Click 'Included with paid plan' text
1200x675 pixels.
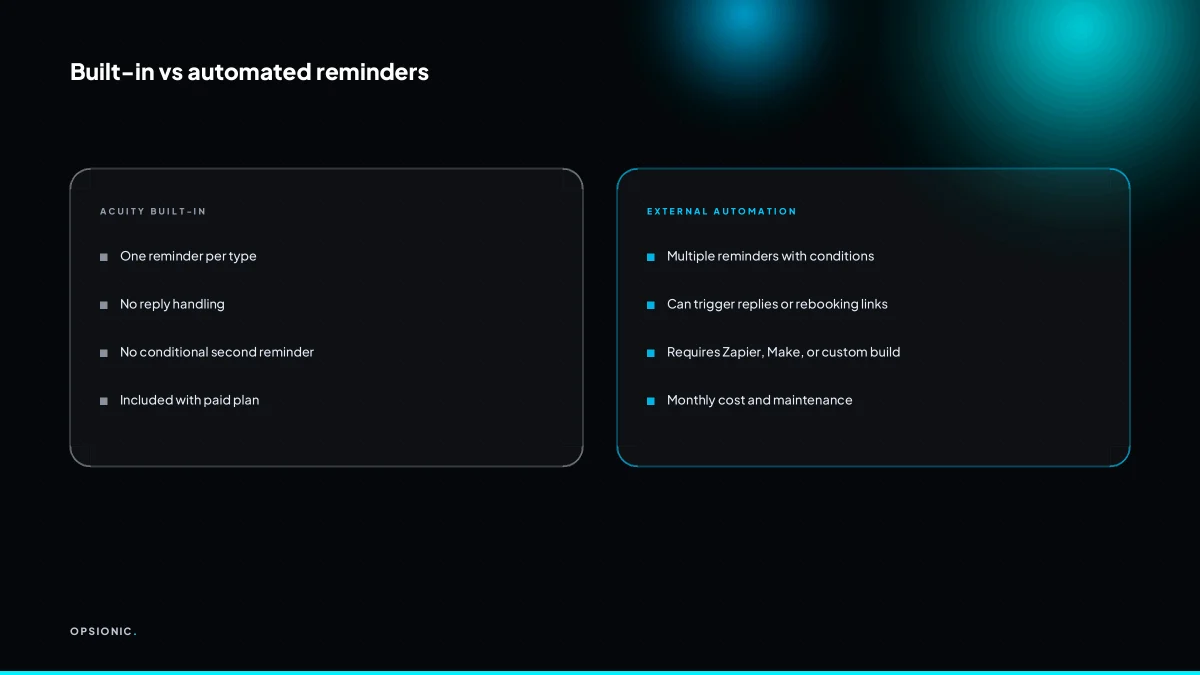189,401
